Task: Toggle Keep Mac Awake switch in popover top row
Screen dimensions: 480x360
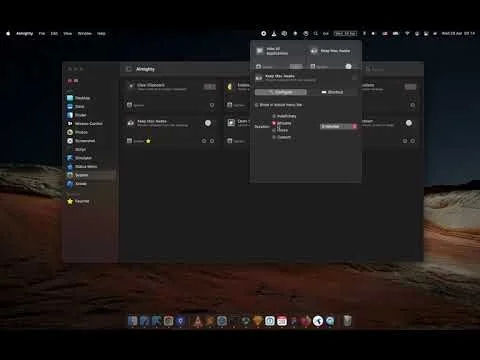Action: coord(348,66)
